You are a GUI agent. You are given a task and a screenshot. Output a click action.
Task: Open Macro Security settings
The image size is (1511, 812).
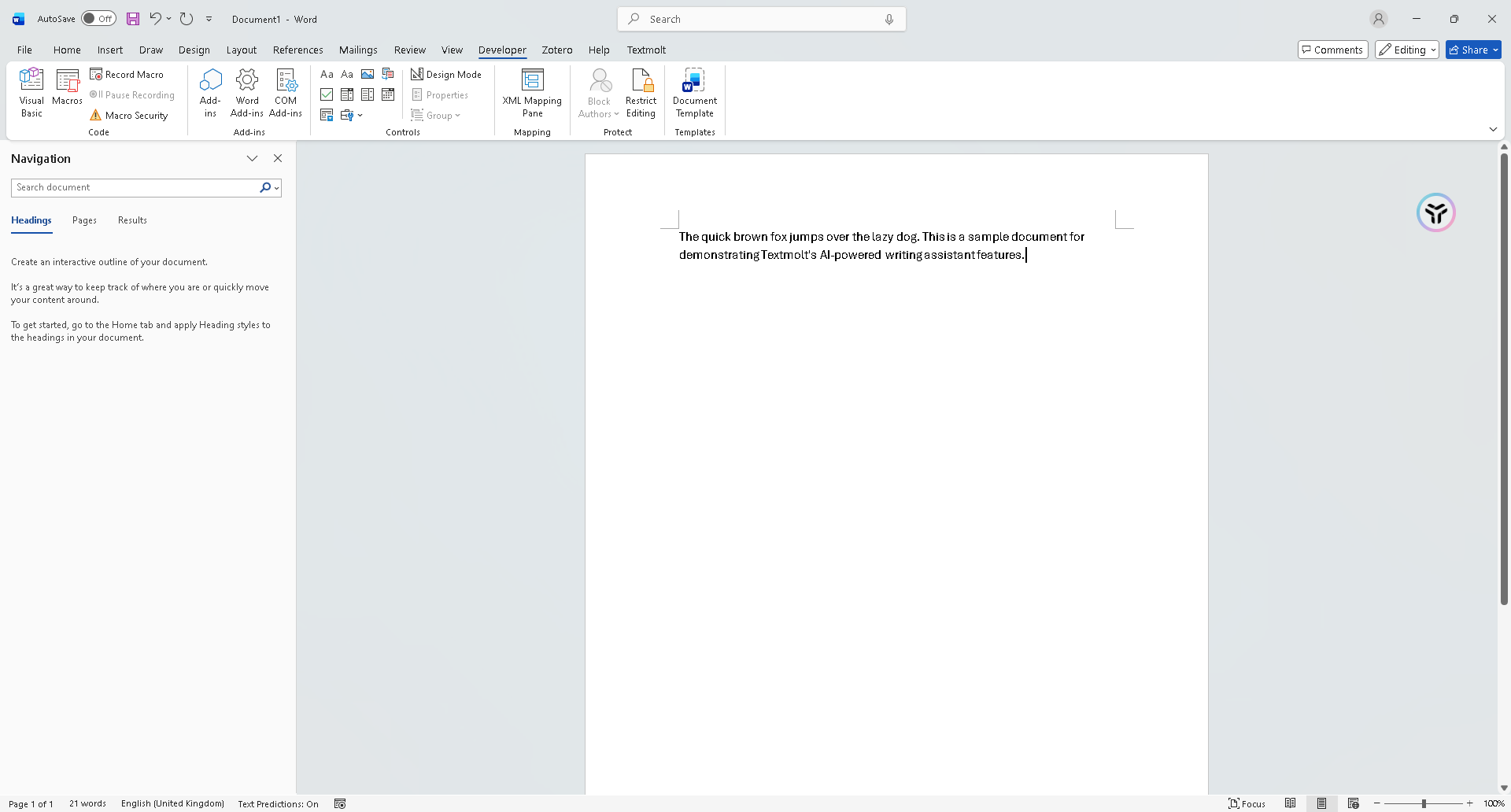tap(129, 115)
